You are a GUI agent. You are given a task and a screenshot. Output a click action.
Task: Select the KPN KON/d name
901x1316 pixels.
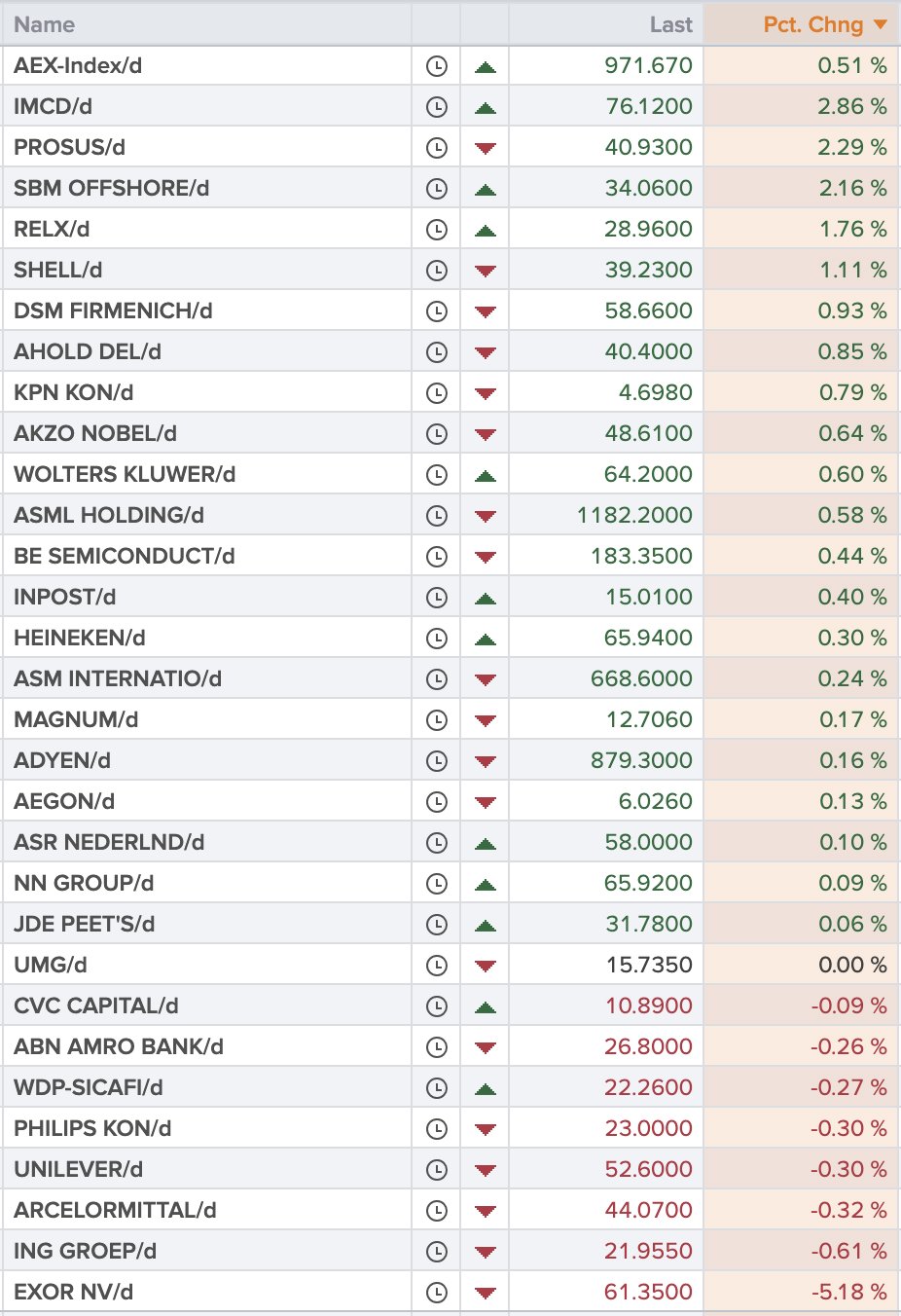[x=74, y=393]
